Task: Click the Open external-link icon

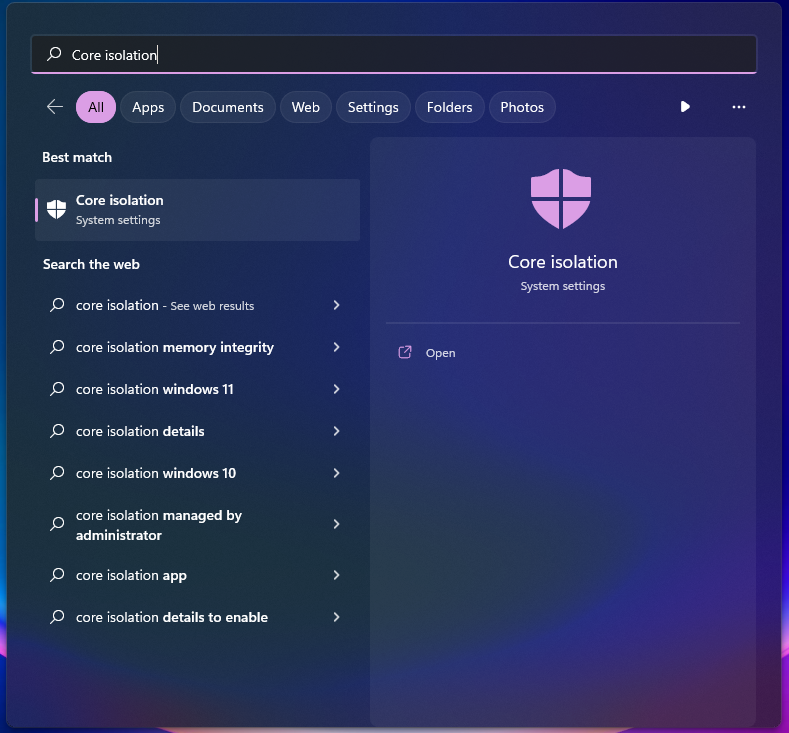Action: (405, 353)
